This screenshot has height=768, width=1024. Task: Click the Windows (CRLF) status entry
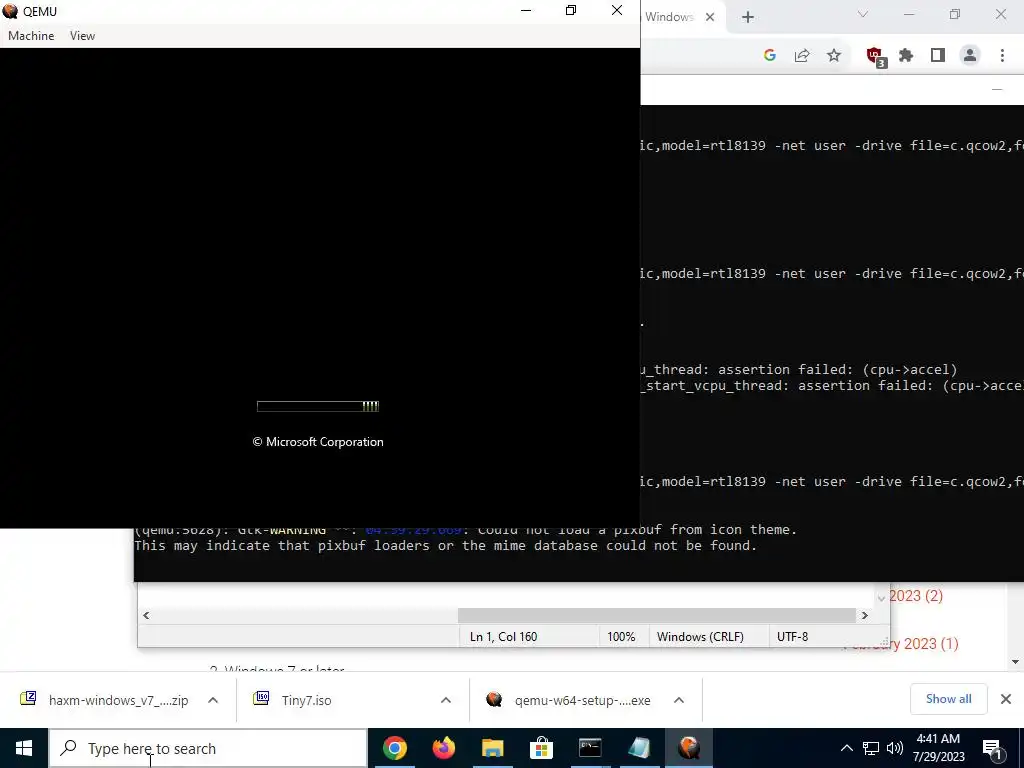coord(700,637)
